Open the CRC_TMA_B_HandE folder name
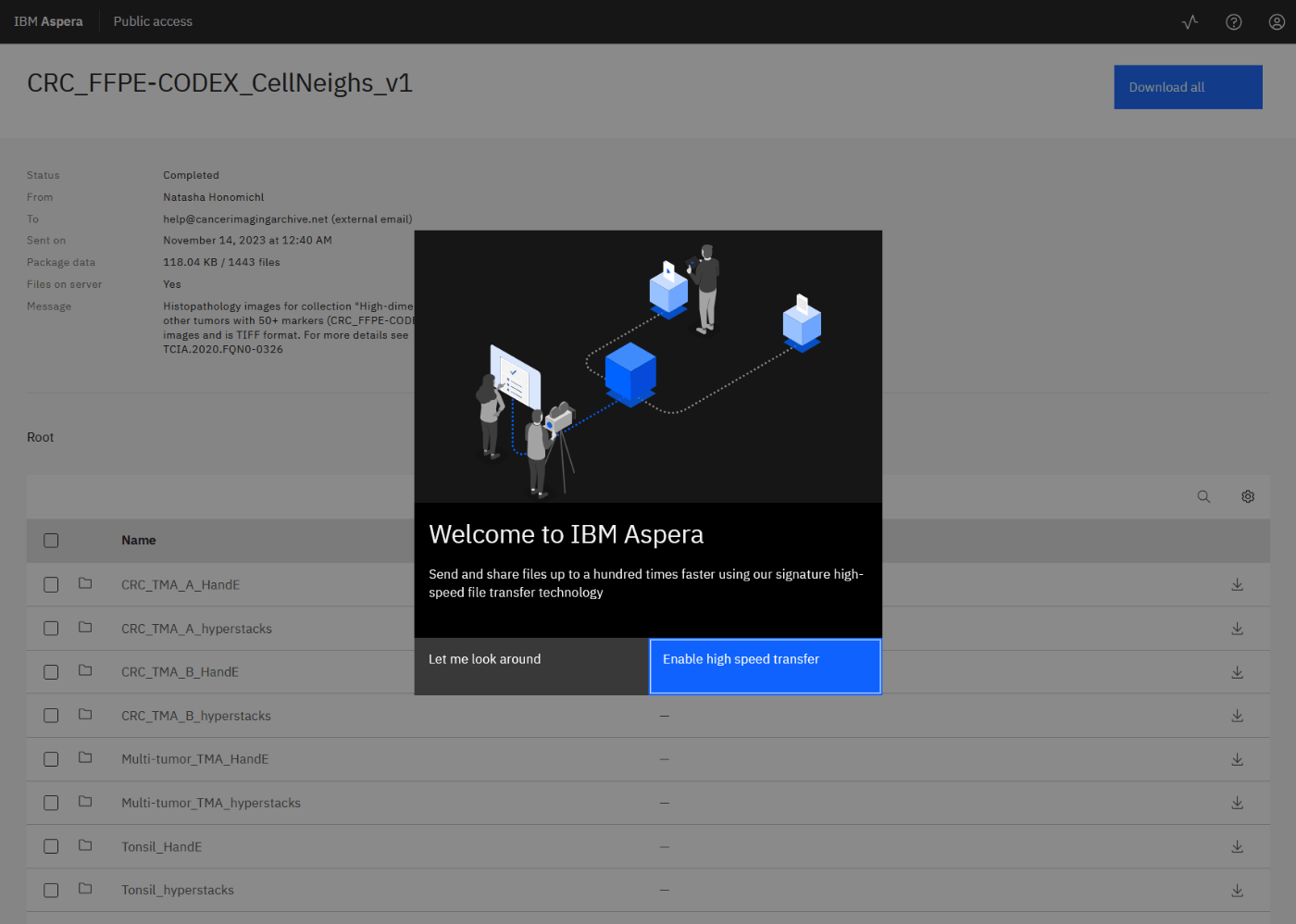1296x924 pixels. coord(180,672)
